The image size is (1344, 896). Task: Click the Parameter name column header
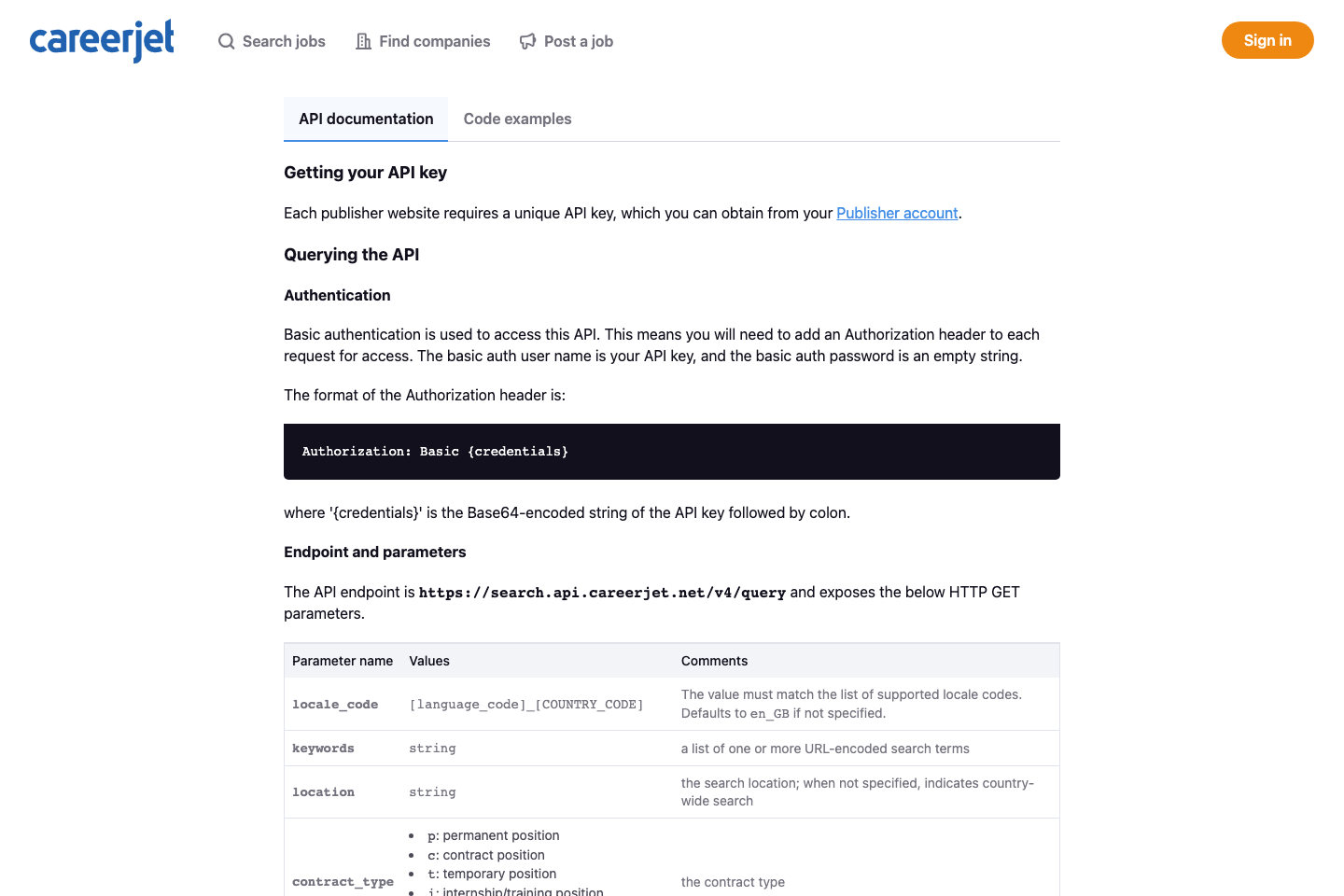(343, 661)
